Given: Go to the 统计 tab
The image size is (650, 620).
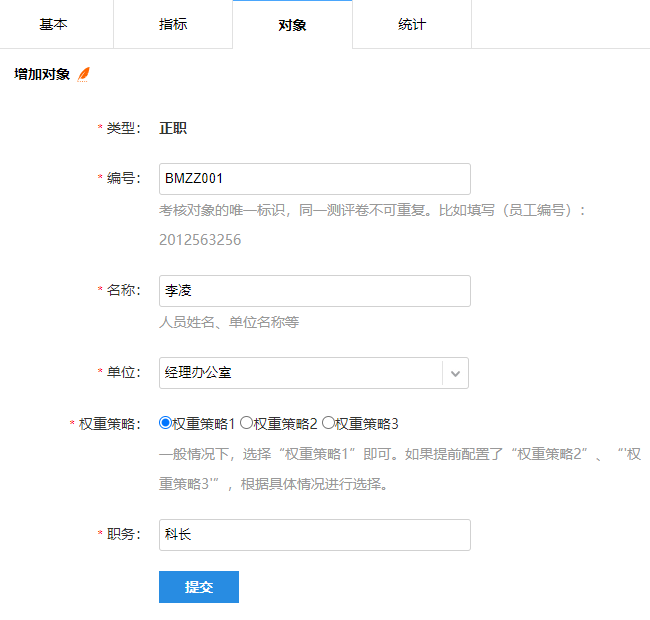Looking at the screenshot, I should [x=411, y=24].
